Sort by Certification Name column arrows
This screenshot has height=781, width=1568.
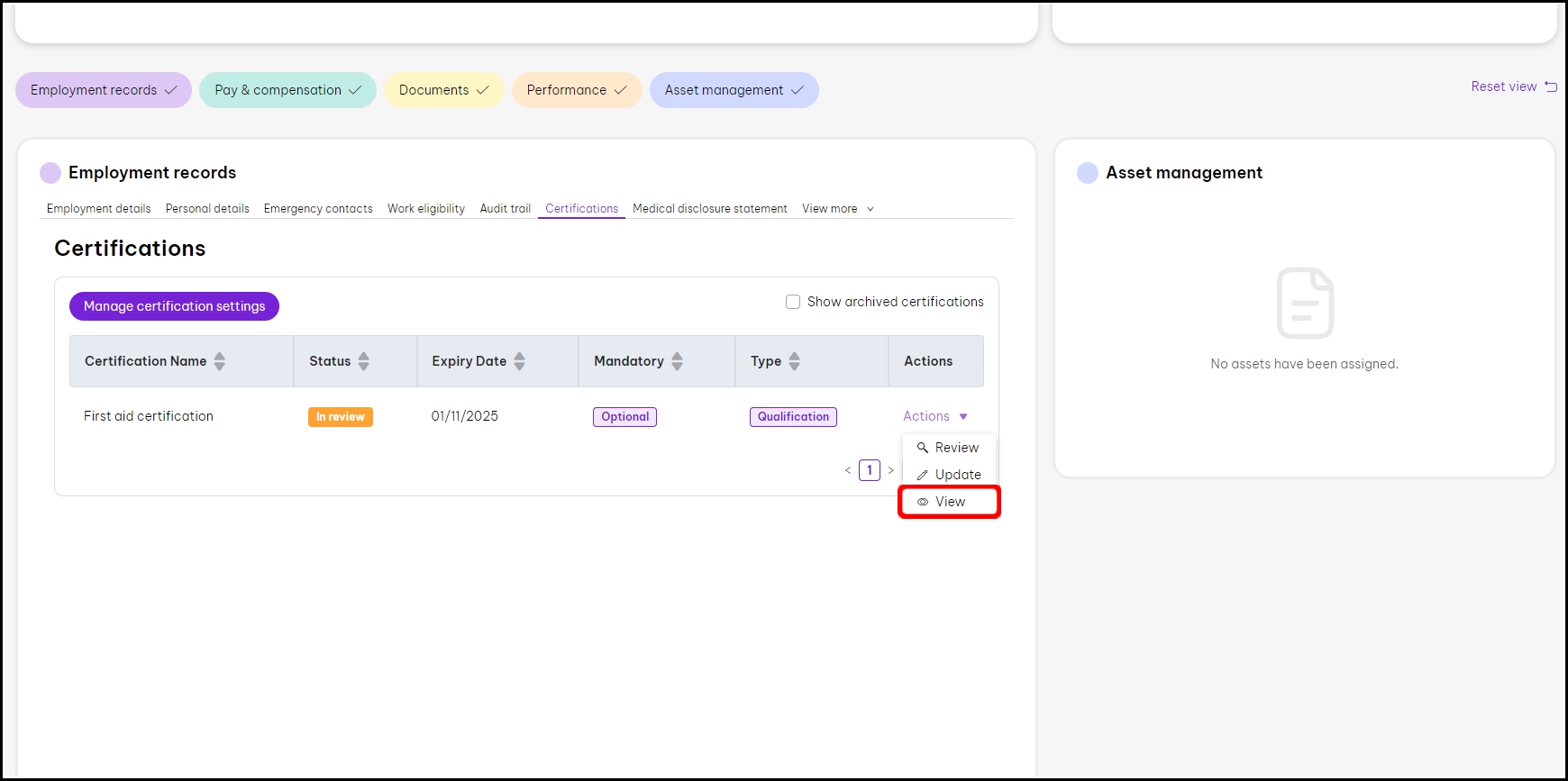pos(220,361)
